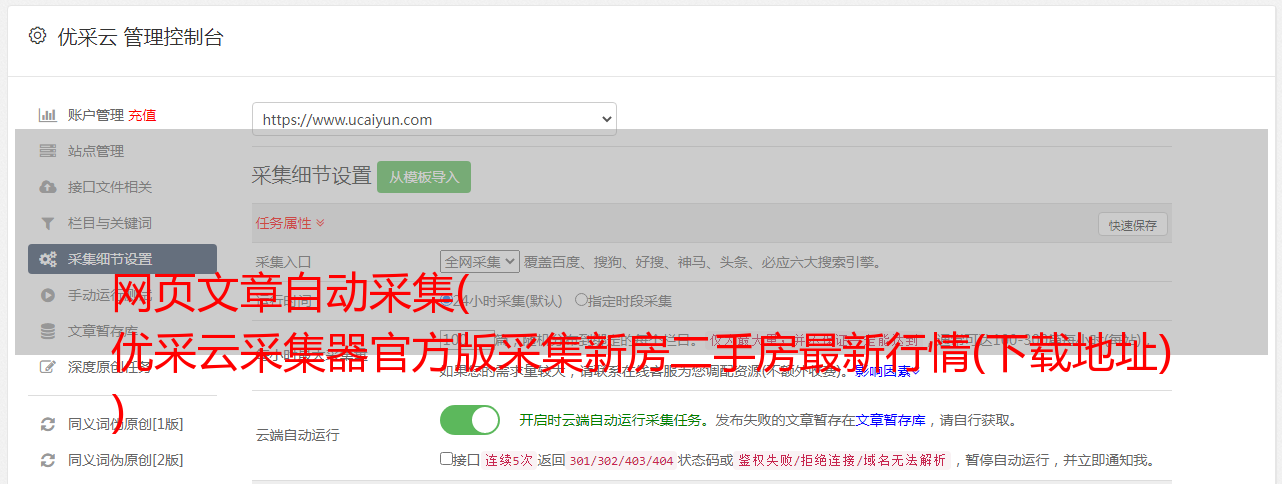Click the funnel icon for 栏目与关键词

coord(47,223)
